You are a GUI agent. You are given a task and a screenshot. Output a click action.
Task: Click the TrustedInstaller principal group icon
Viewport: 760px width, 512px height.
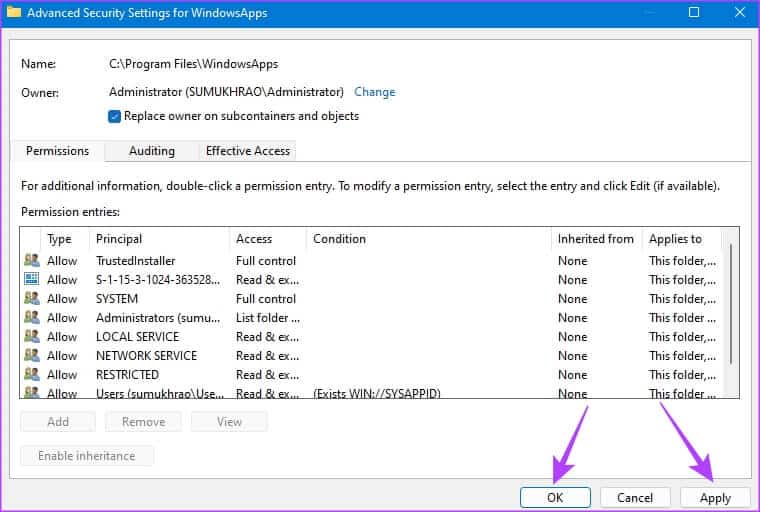[x=32, y=260]
